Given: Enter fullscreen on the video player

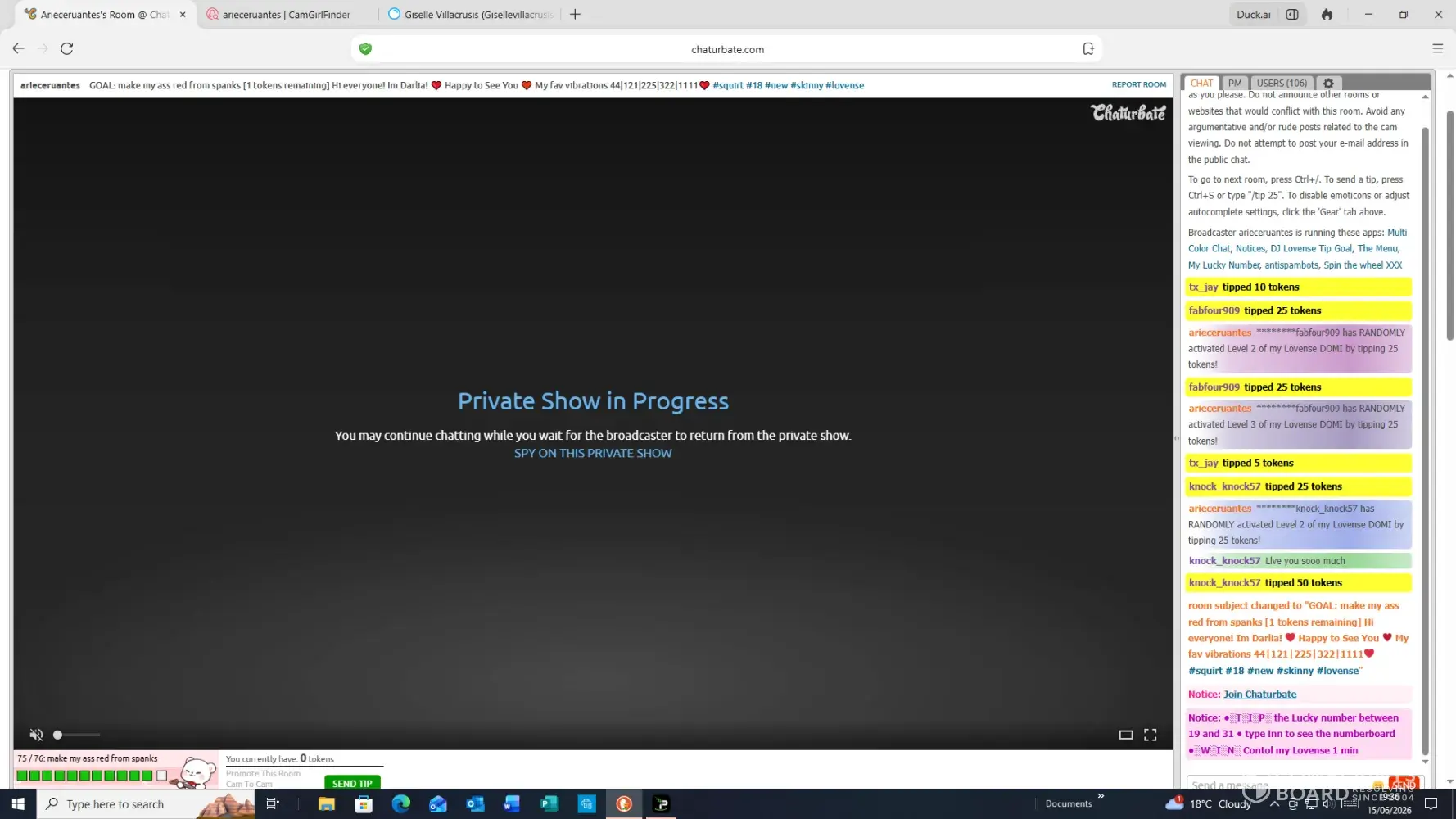Looking at the screenshot, I should (x=1150, y=735).
